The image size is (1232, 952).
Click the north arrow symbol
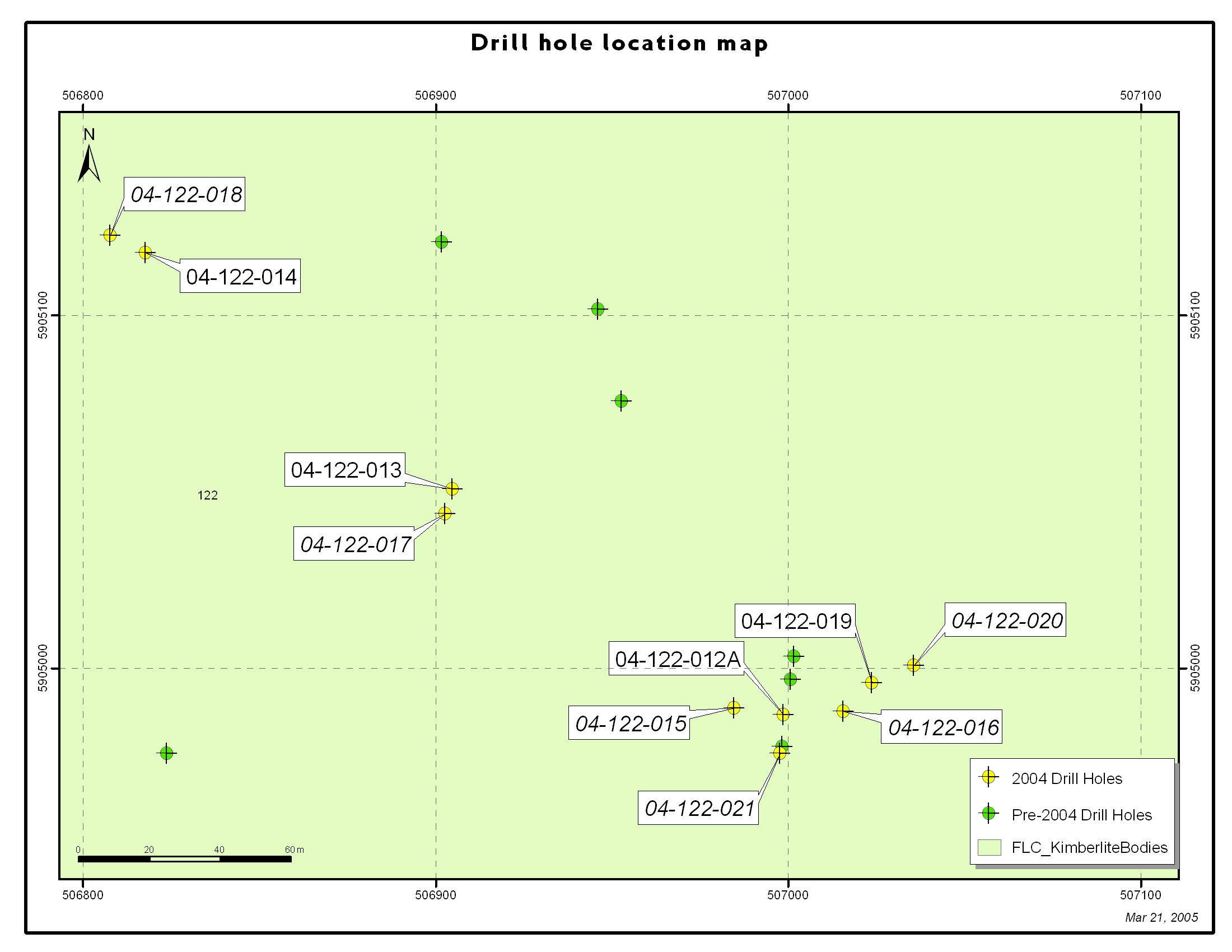(89, 155)
